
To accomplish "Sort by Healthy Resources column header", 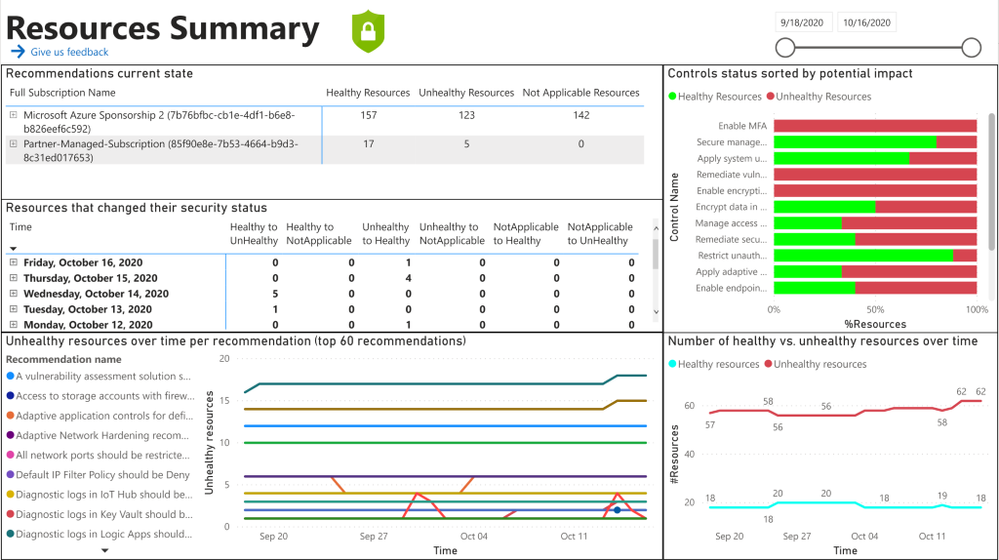I will tap(368, 92).
